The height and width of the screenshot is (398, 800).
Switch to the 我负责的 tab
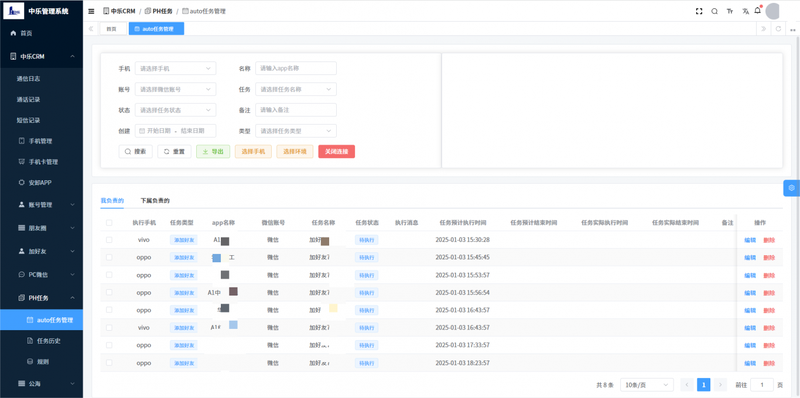pos(112,201)
